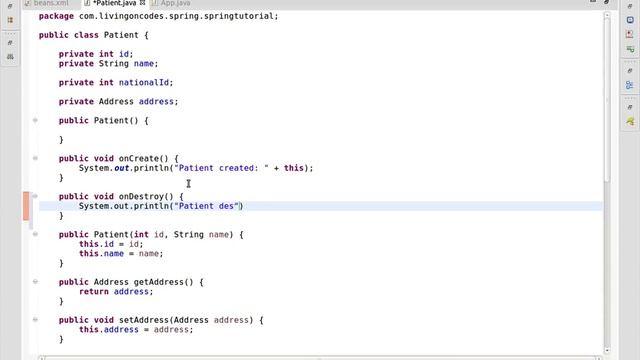This screenshot has height=360, width=640.
Task: Open the lower left trim view icon
Action: (x=10, y=57)
